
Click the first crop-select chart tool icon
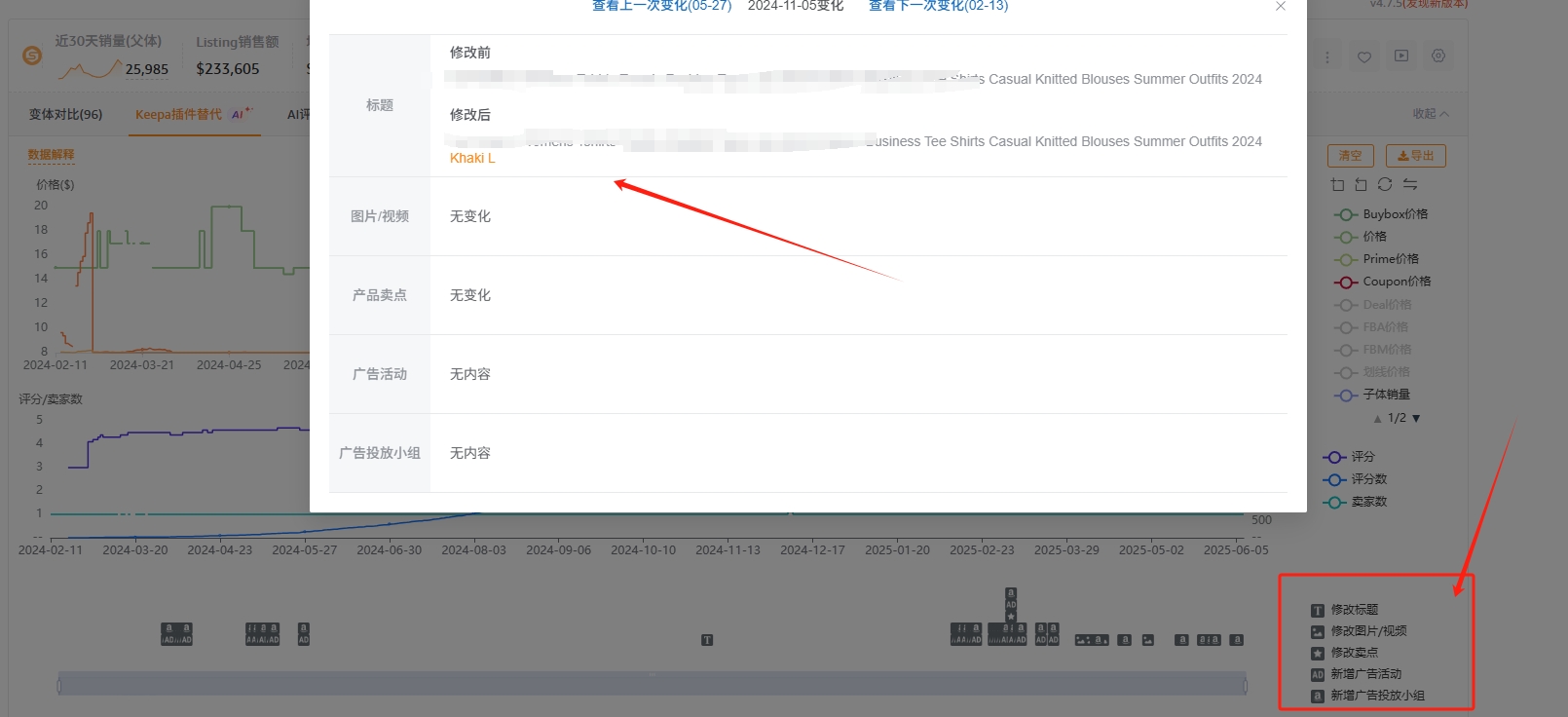tap(1337, 184)
